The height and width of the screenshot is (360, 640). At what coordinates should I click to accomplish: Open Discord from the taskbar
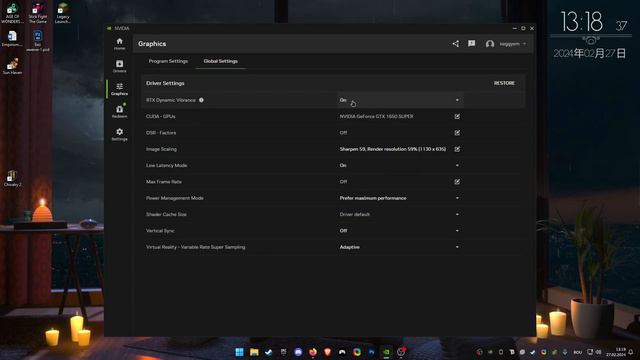coord(298,352)
